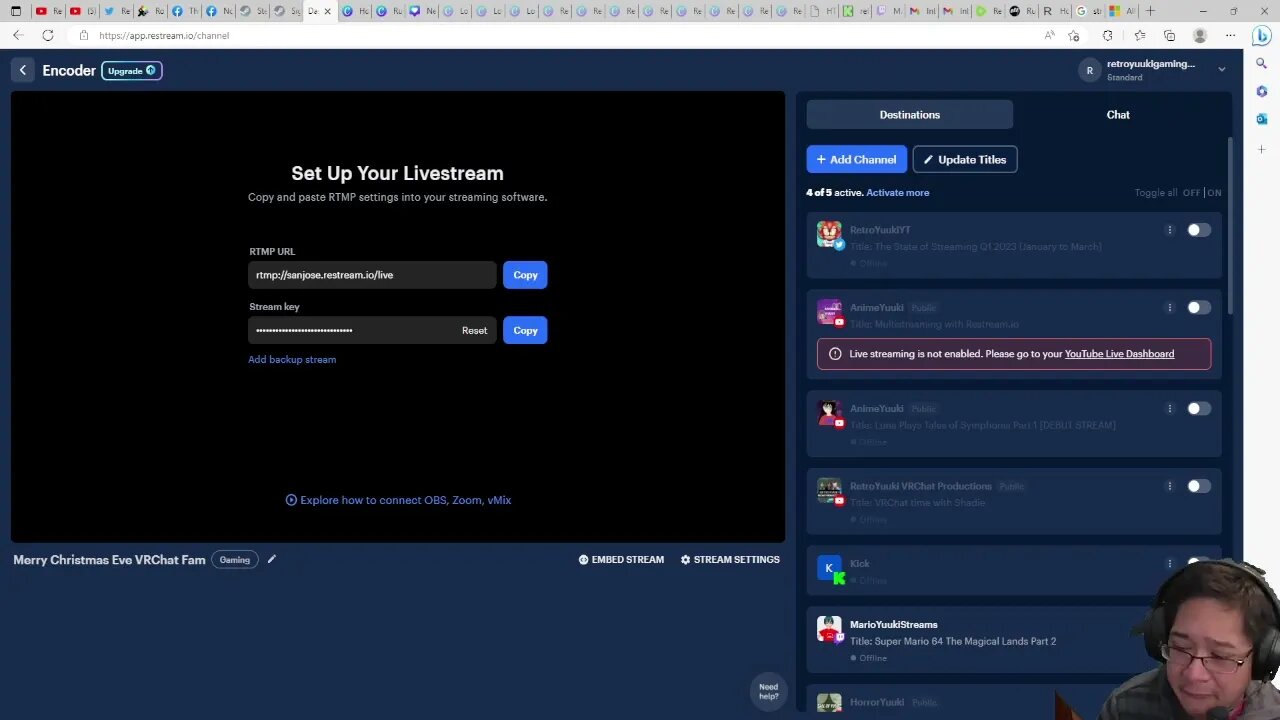Click the Outlook icon in Edge sidebar
The image size is (1280, 720).
(x=1261, y=119)
